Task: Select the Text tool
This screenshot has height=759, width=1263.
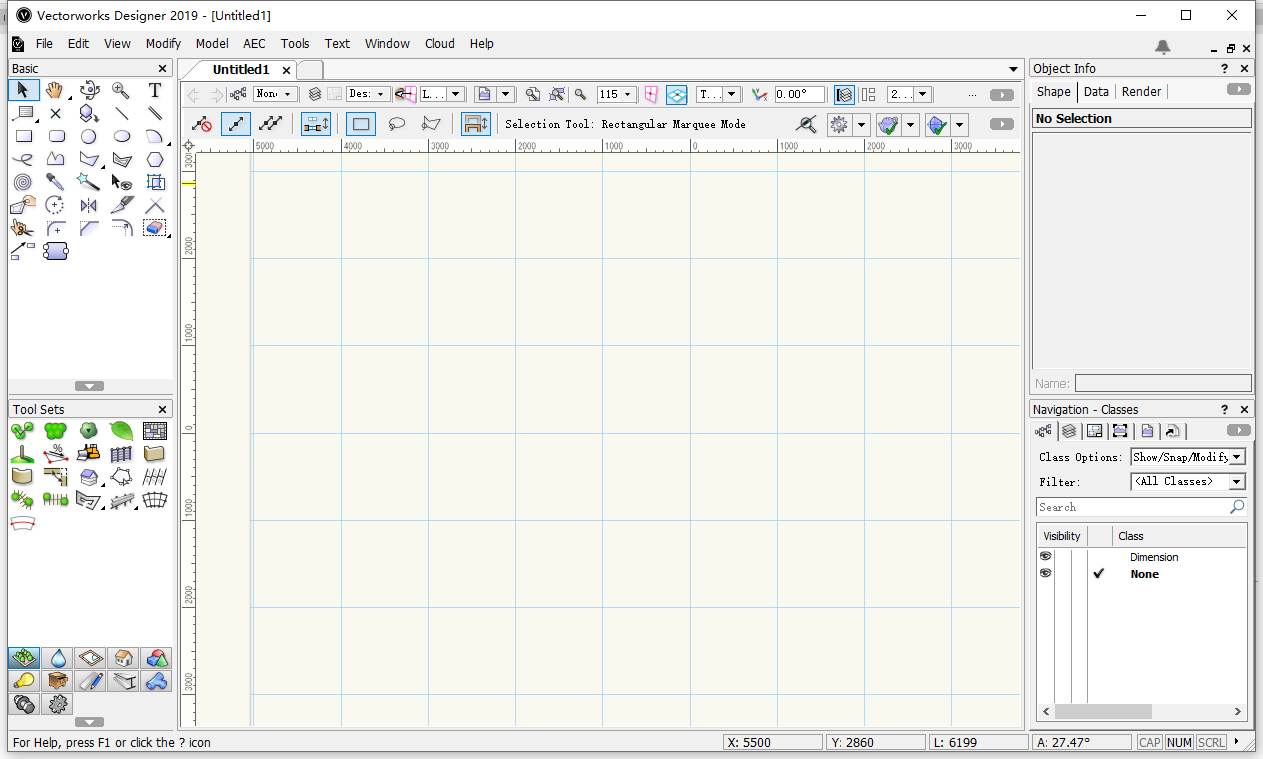Action: pyautogui.click(x=155, y=90)
